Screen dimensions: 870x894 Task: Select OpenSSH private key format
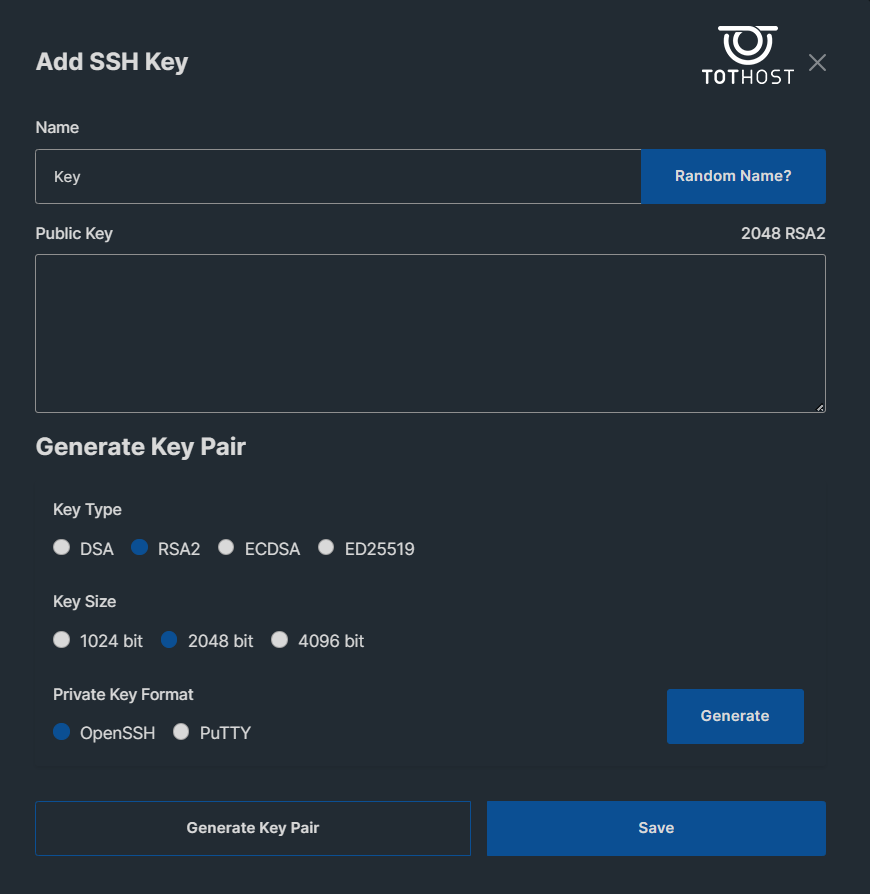(62, 732)
